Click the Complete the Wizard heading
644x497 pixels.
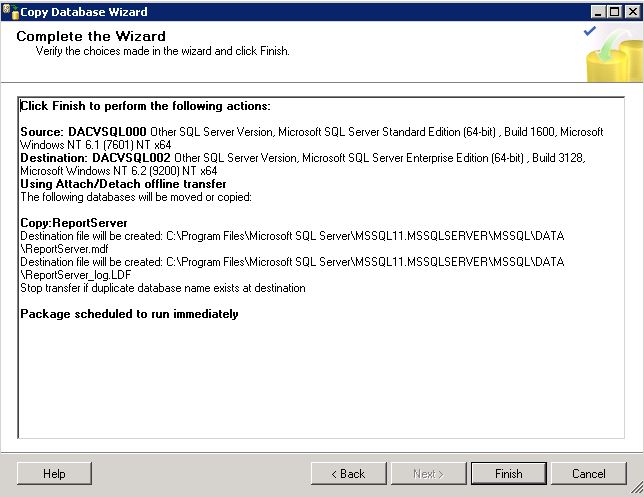point(91,36)
